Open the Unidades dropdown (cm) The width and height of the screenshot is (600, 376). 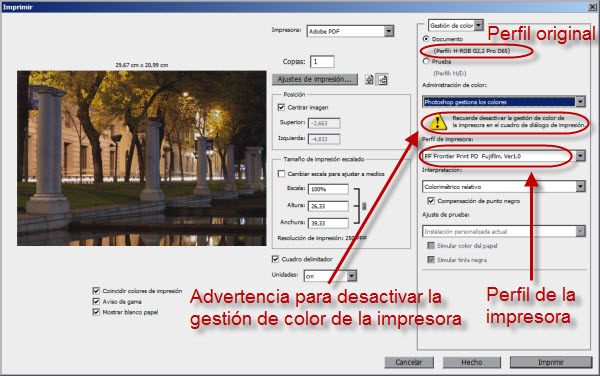pos(330,276)
